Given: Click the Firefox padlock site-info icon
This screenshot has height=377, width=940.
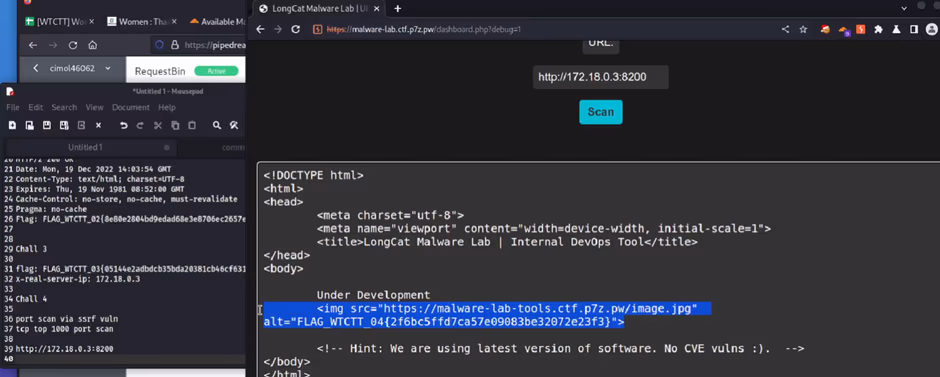Looking at the screenshot, I should [x=174, y=45].
